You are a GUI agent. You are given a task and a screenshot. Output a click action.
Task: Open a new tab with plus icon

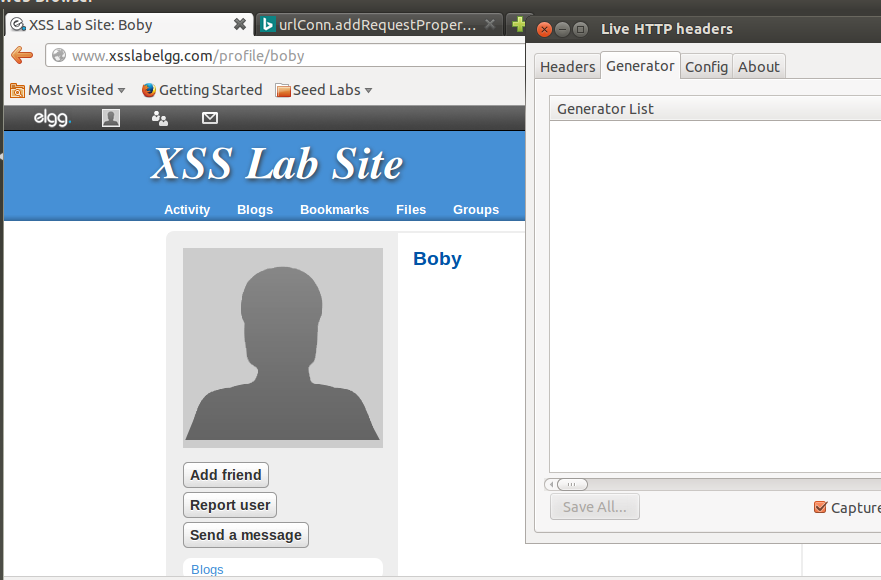[x=519, y=24]
